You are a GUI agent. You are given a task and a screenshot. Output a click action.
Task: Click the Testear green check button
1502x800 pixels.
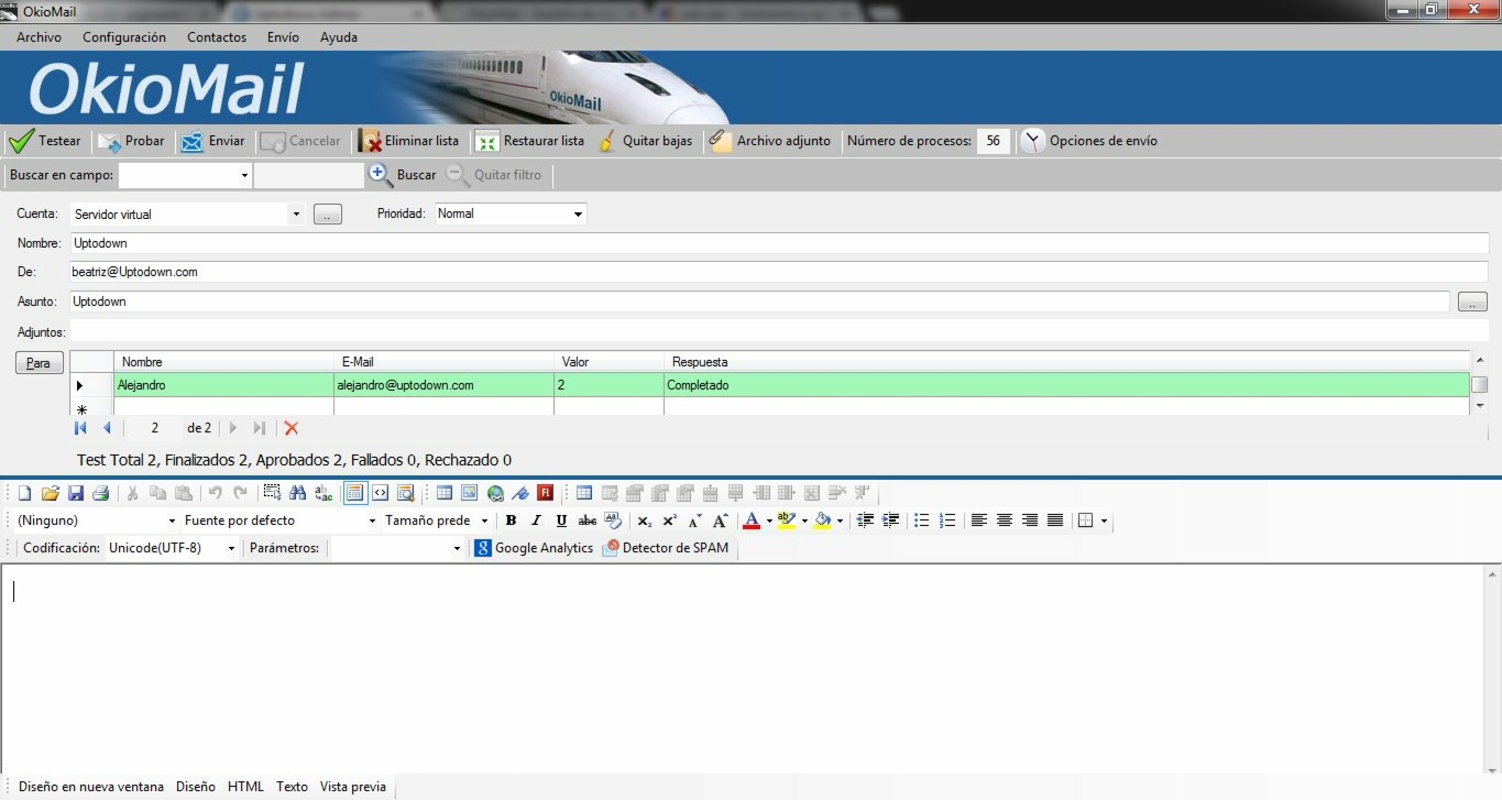click(x=45, y=141)
